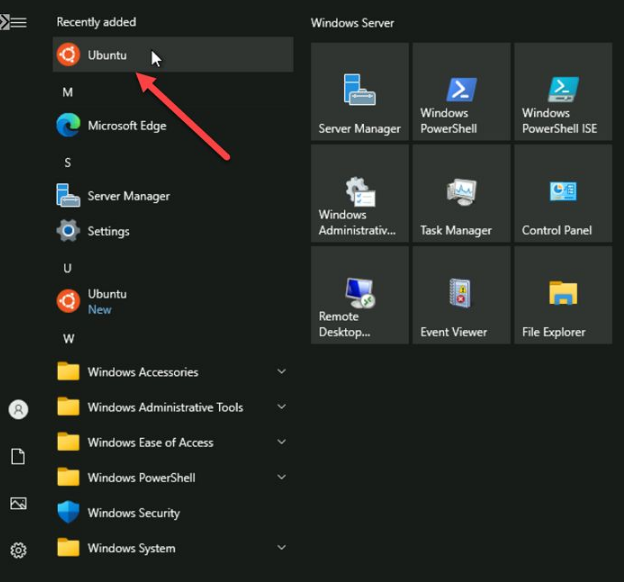Image resolution: width=625 pixels, height=582 pixels.
Task: Expand the Windows PowerShell folder
Action: point(173,478)
